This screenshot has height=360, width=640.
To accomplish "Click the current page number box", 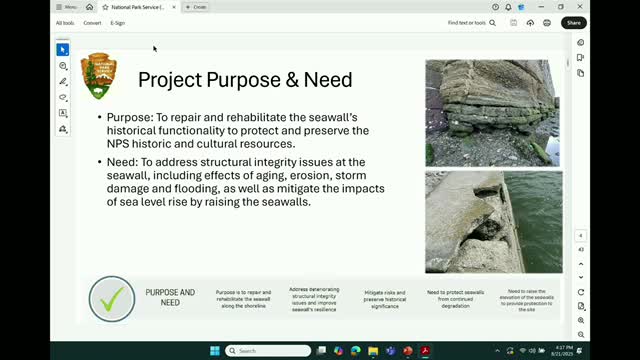I will (580, 236).
